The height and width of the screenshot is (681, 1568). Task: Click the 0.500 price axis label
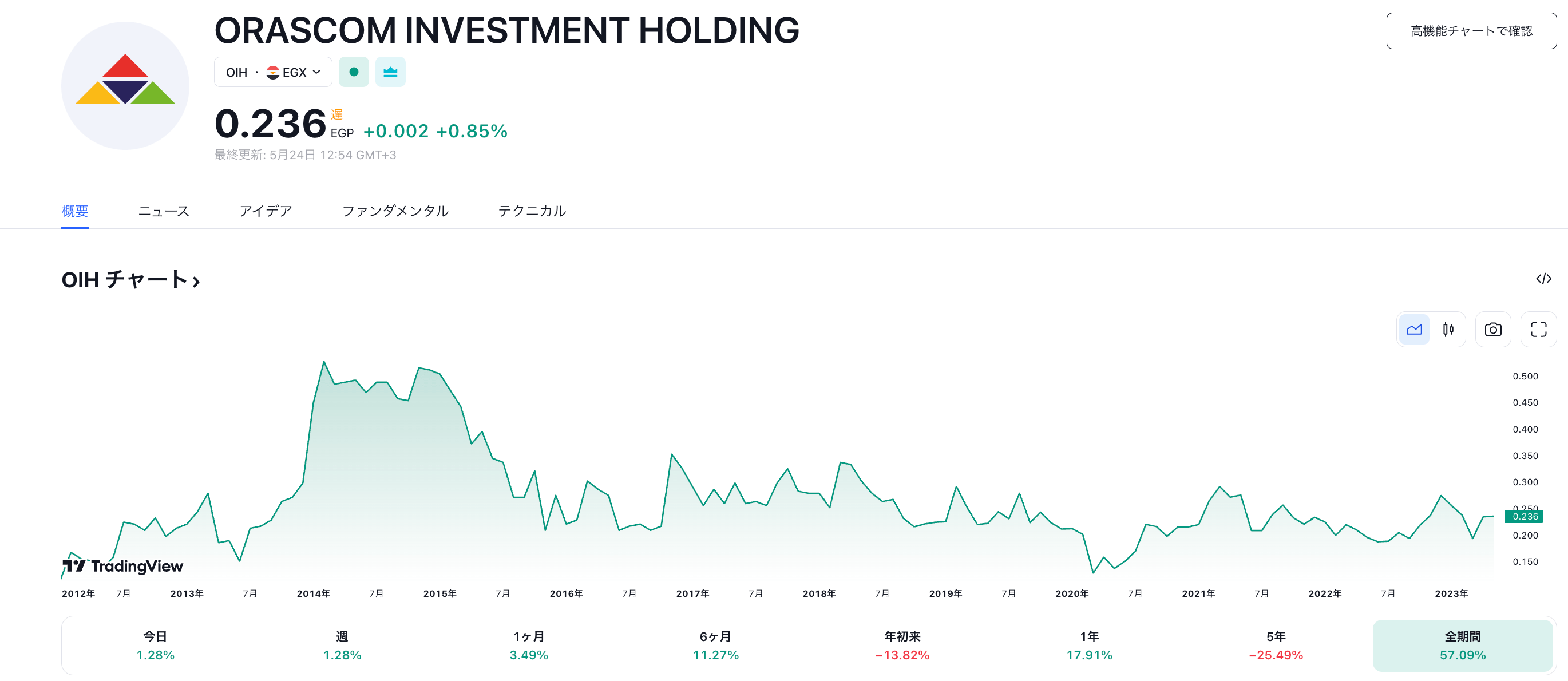click(1525, 376)
